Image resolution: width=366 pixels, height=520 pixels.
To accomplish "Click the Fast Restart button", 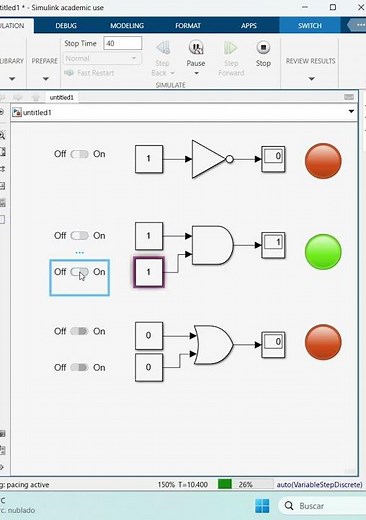I will pyautogui.click(x=89, y=73).
